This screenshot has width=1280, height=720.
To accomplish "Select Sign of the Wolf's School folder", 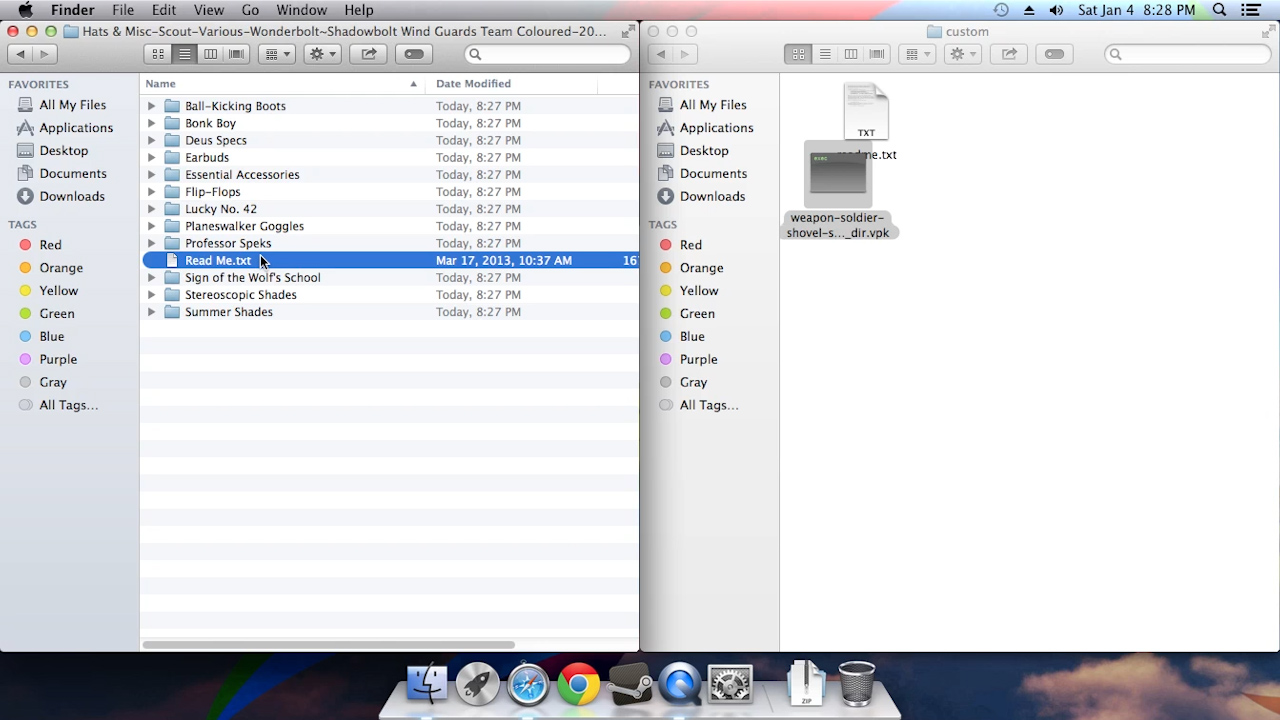I will point(390,277).
